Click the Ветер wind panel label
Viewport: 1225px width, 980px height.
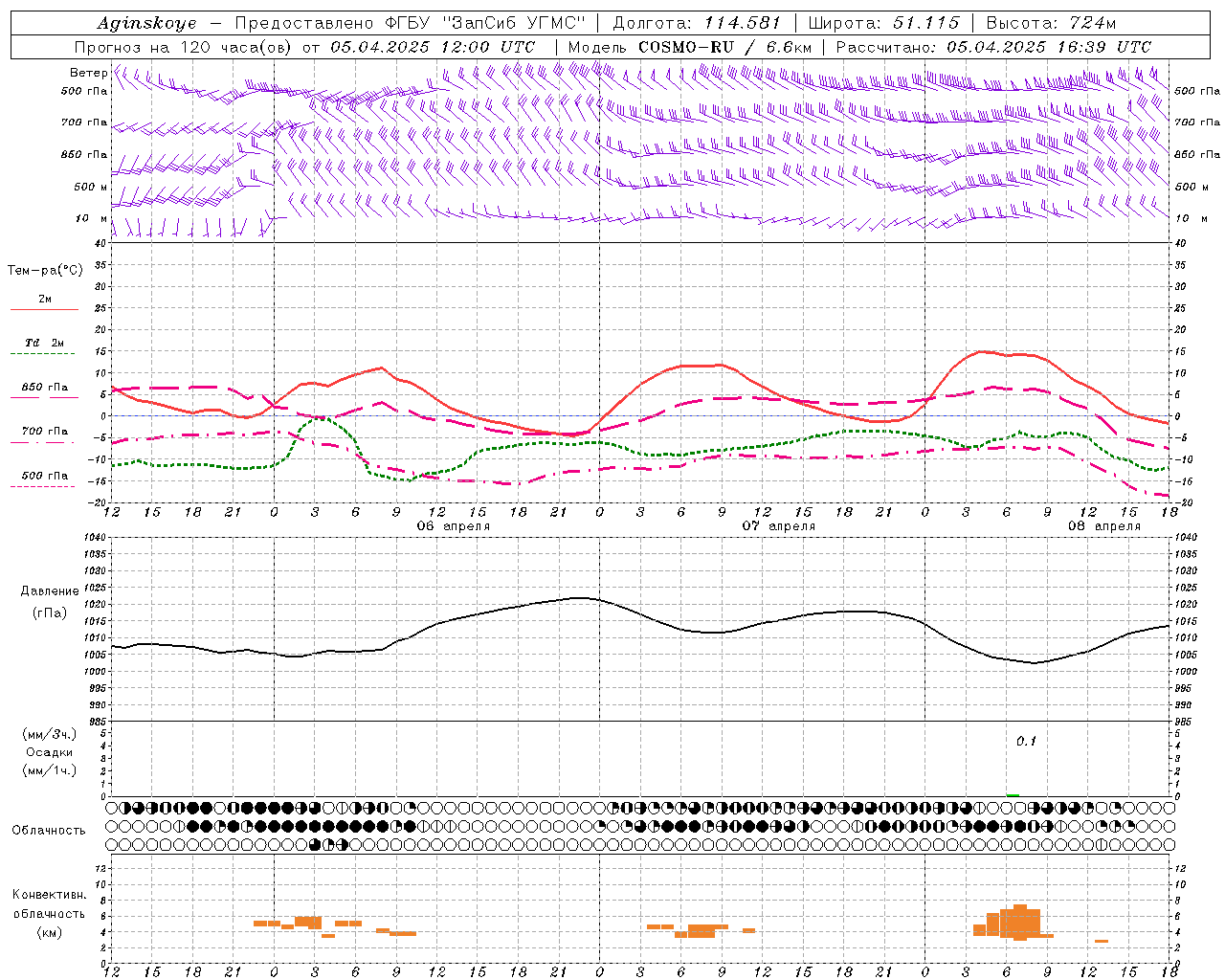point(88,73)
